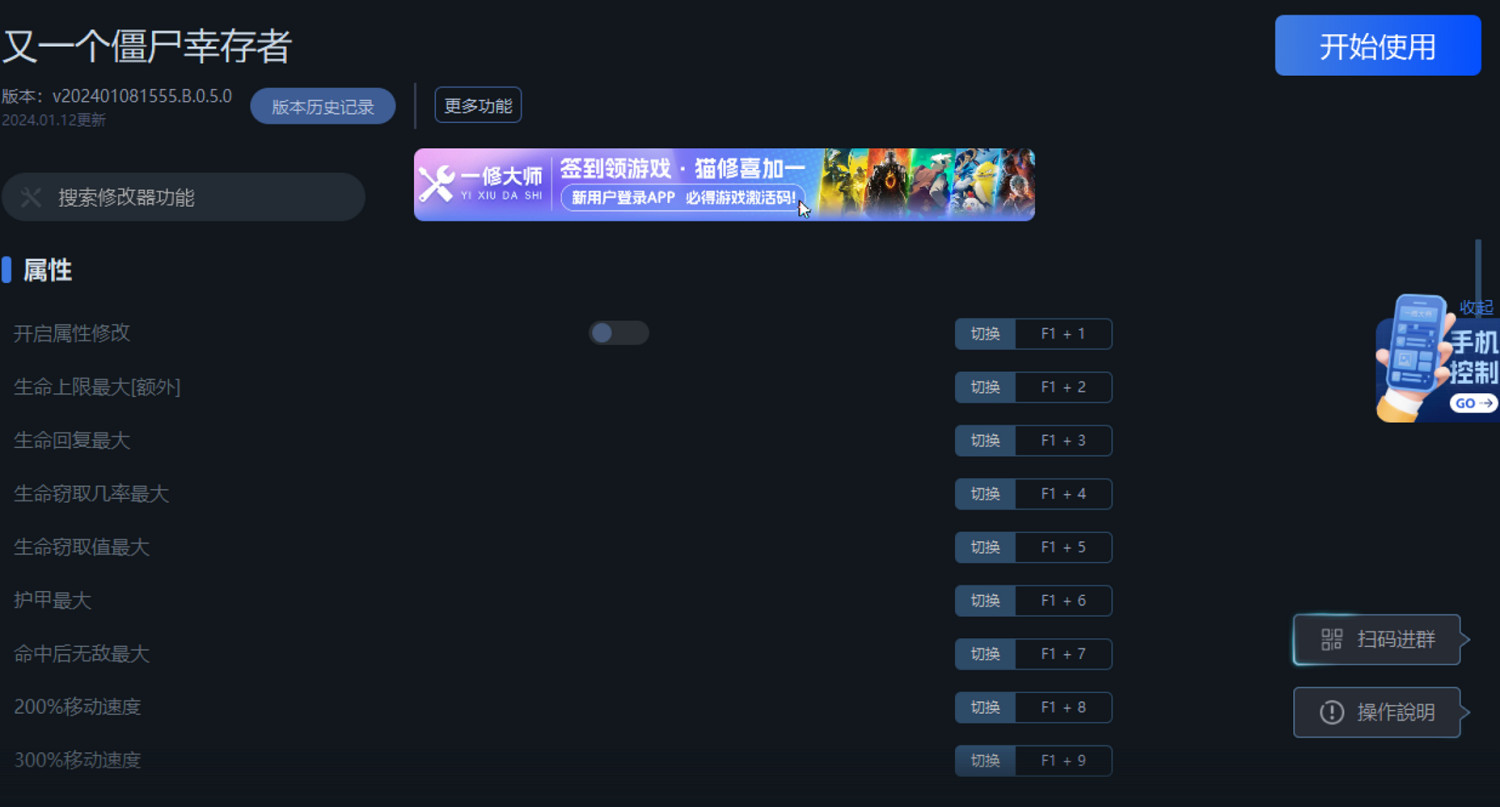Screen dimensions: 1500x807
Task: Click the blue 属性 section marker
Action: click(x=6, y=270)
